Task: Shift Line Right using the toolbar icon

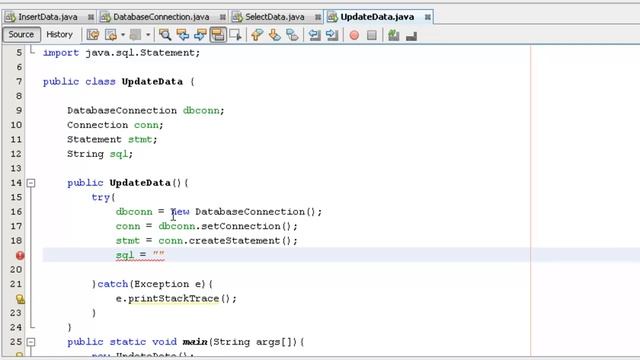Action: tap(332, 35)
